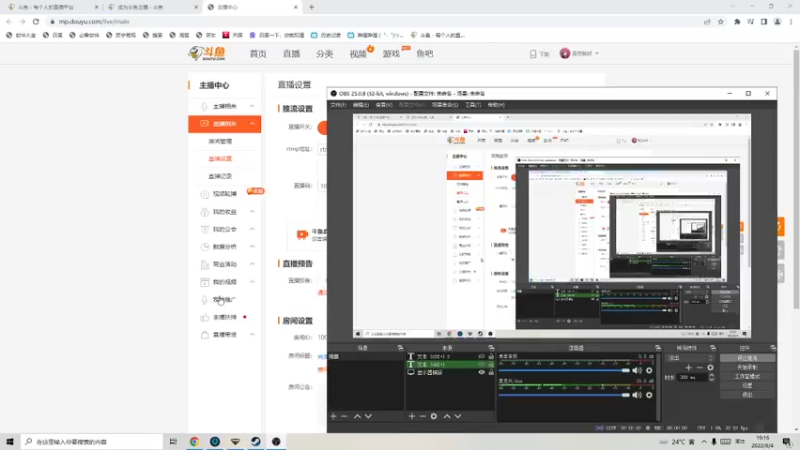The height and width of the screenshot is (450, 800).
Task: Mute the 麦克风/Aux channel
Action: [637, 395]
